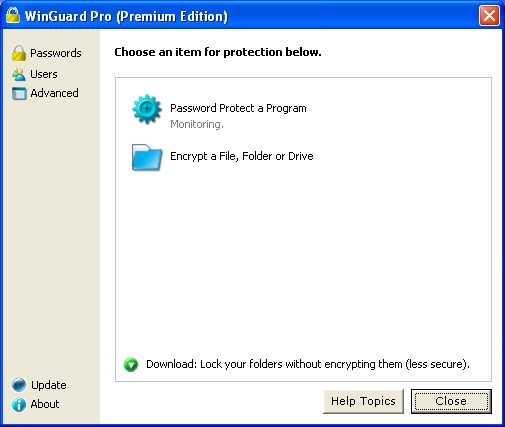Follow the Download lock your folders link

[308, 364]
